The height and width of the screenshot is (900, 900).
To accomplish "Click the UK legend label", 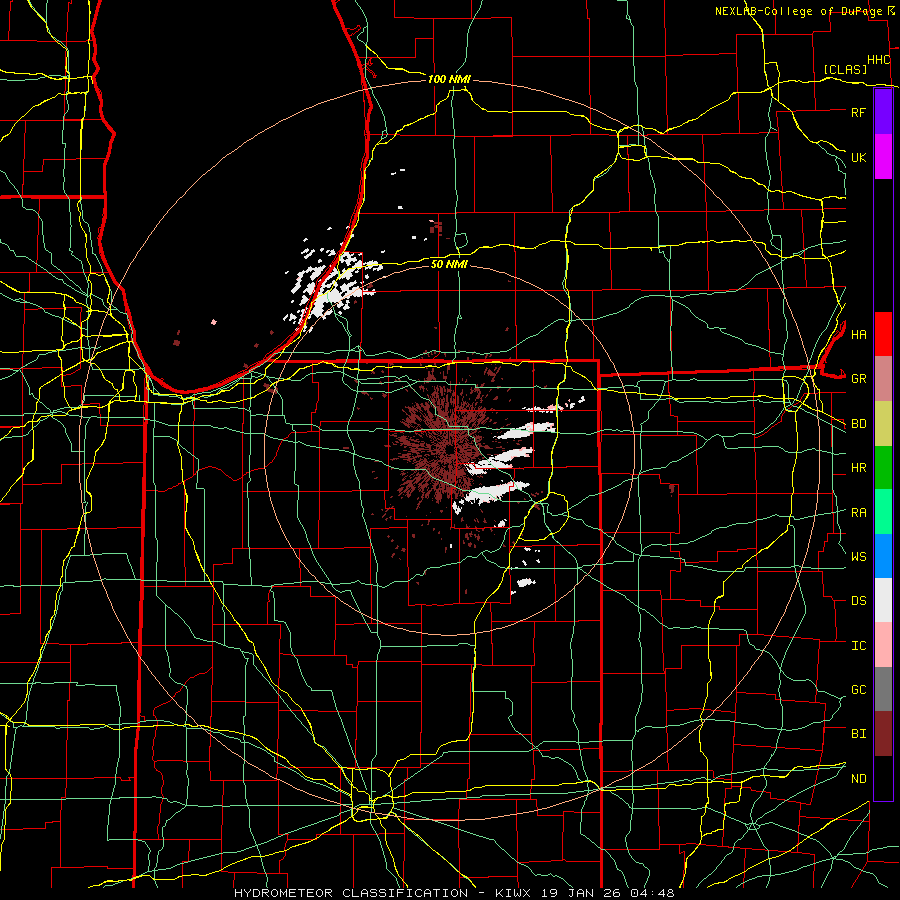I will [x=858, y=157].
